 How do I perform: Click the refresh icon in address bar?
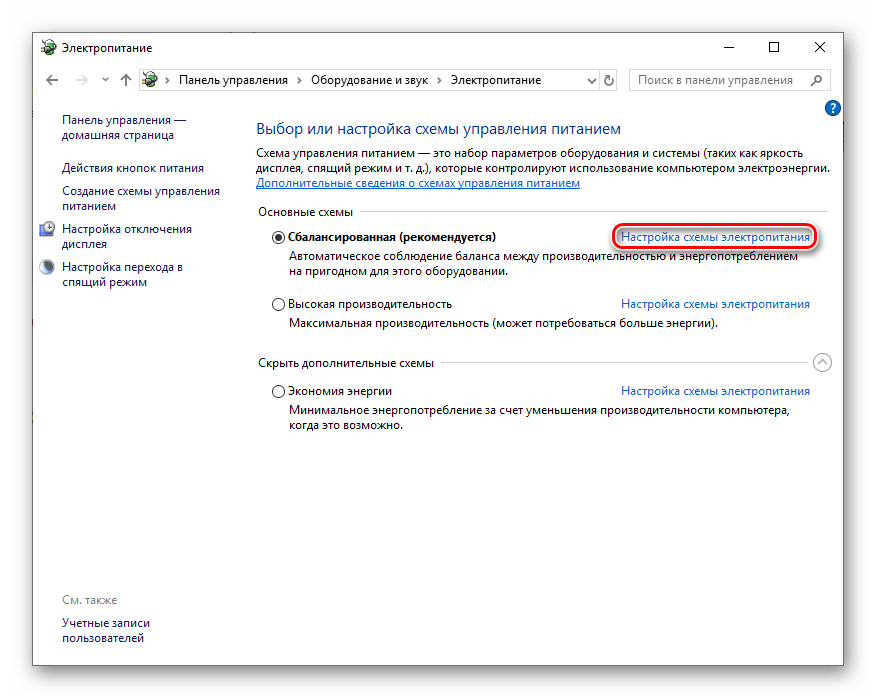pyautogui.click(x=610, y=80)
